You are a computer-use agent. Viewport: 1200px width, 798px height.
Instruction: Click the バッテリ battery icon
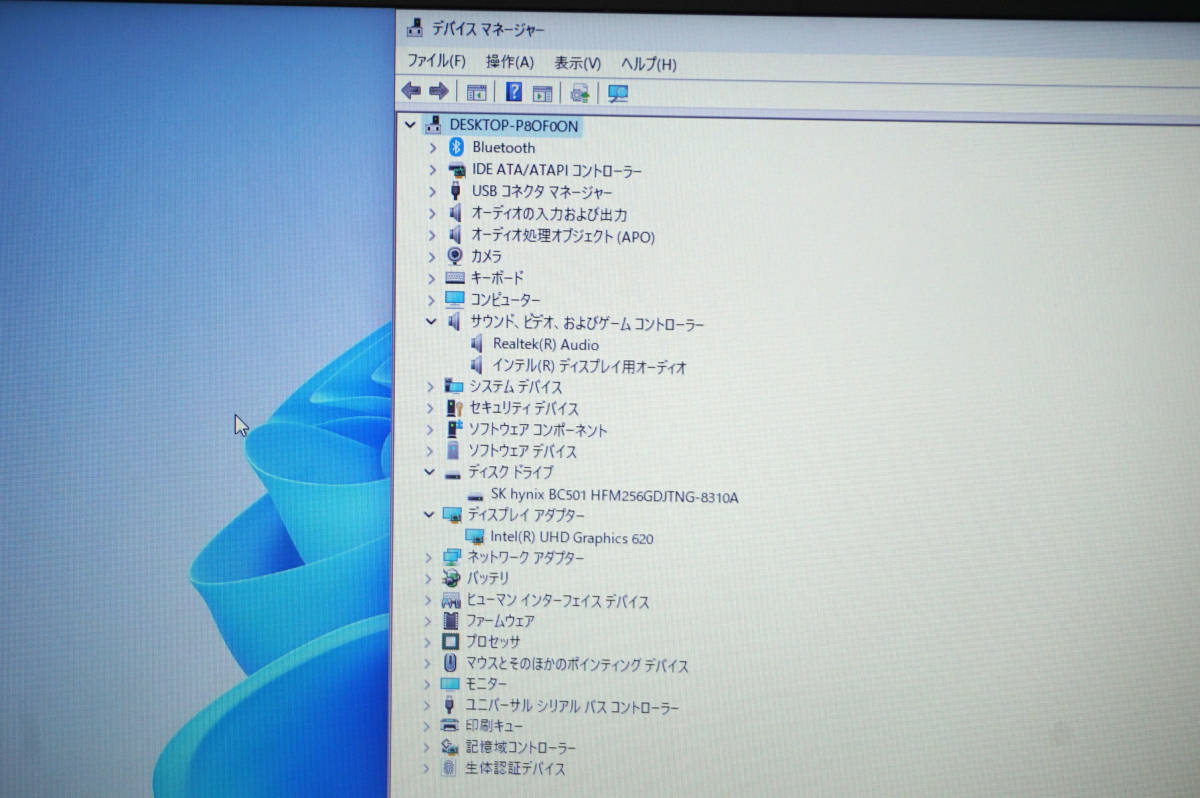point(452,579)
